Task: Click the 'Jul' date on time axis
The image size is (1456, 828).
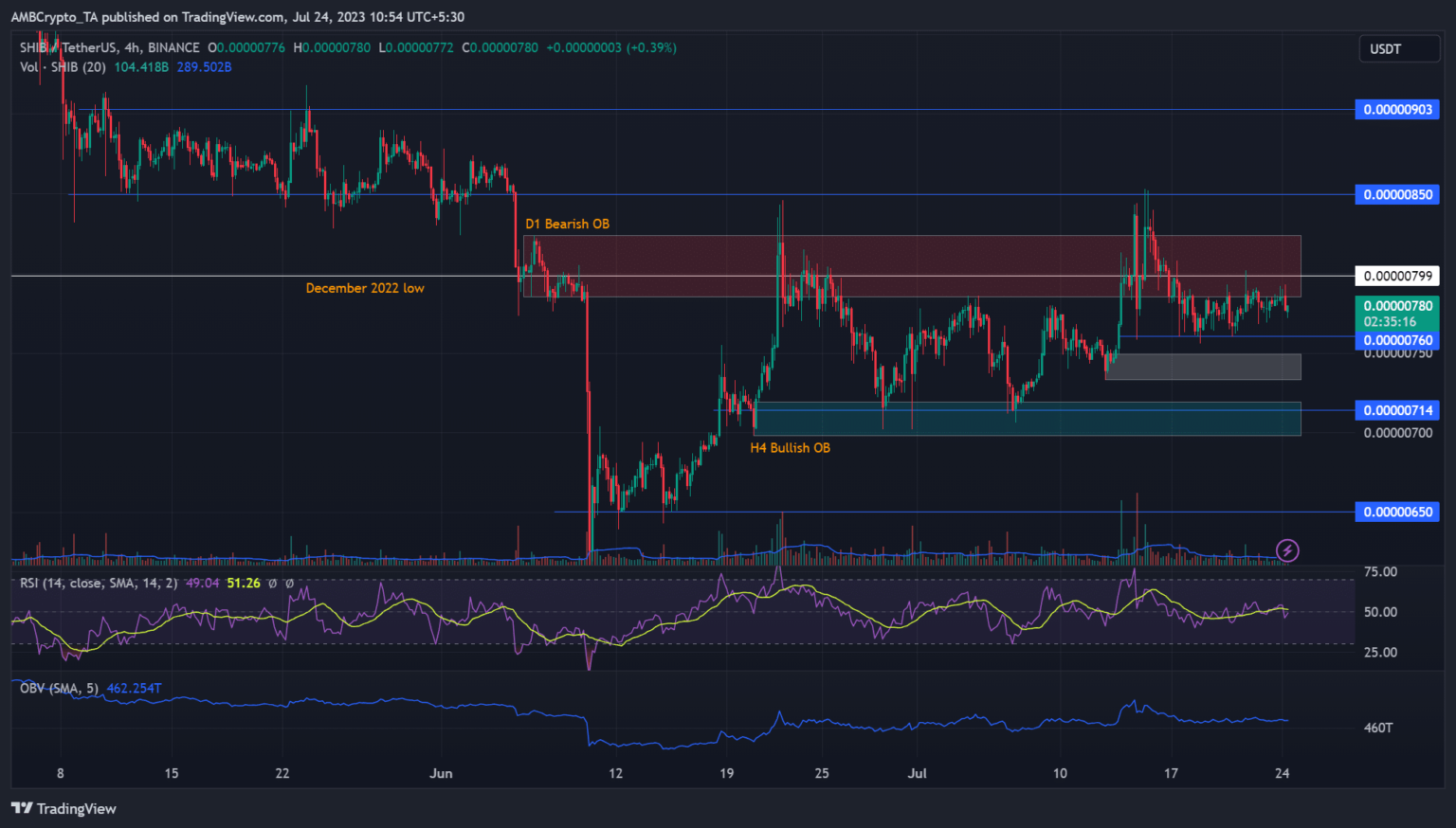Action: click(x=917, y=773)
